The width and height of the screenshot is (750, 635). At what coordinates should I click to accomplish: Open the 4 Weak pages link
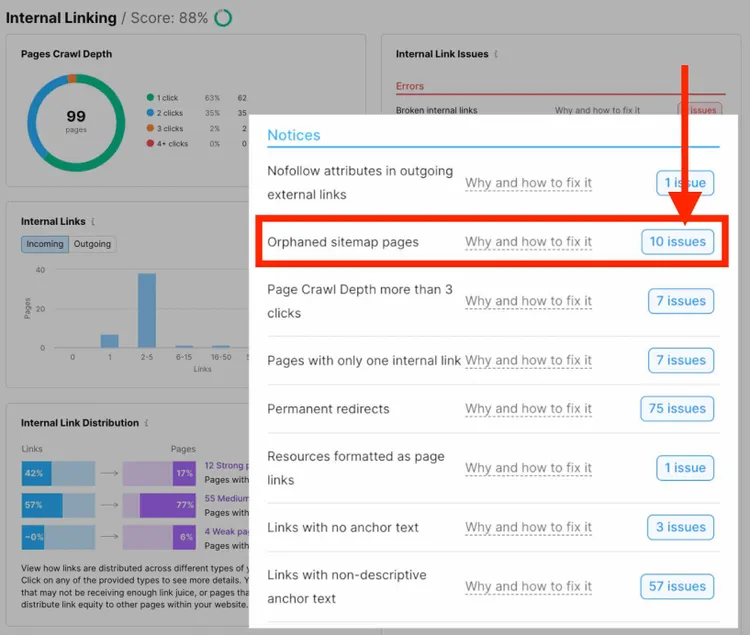226,531
